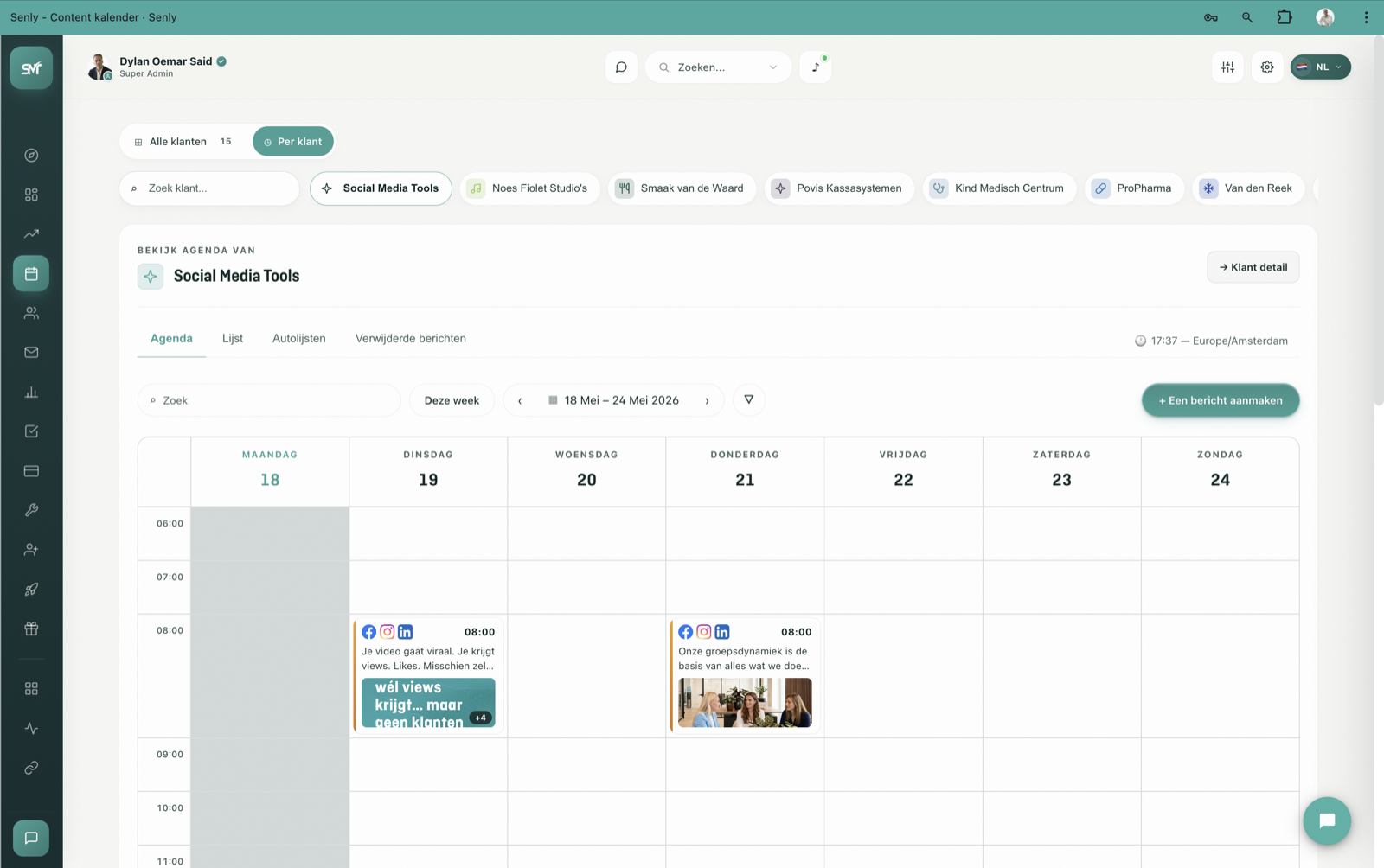Open the chat icon at sidebar bottom
This screenshot has height=868, width=1384.
tap(31, 838)
